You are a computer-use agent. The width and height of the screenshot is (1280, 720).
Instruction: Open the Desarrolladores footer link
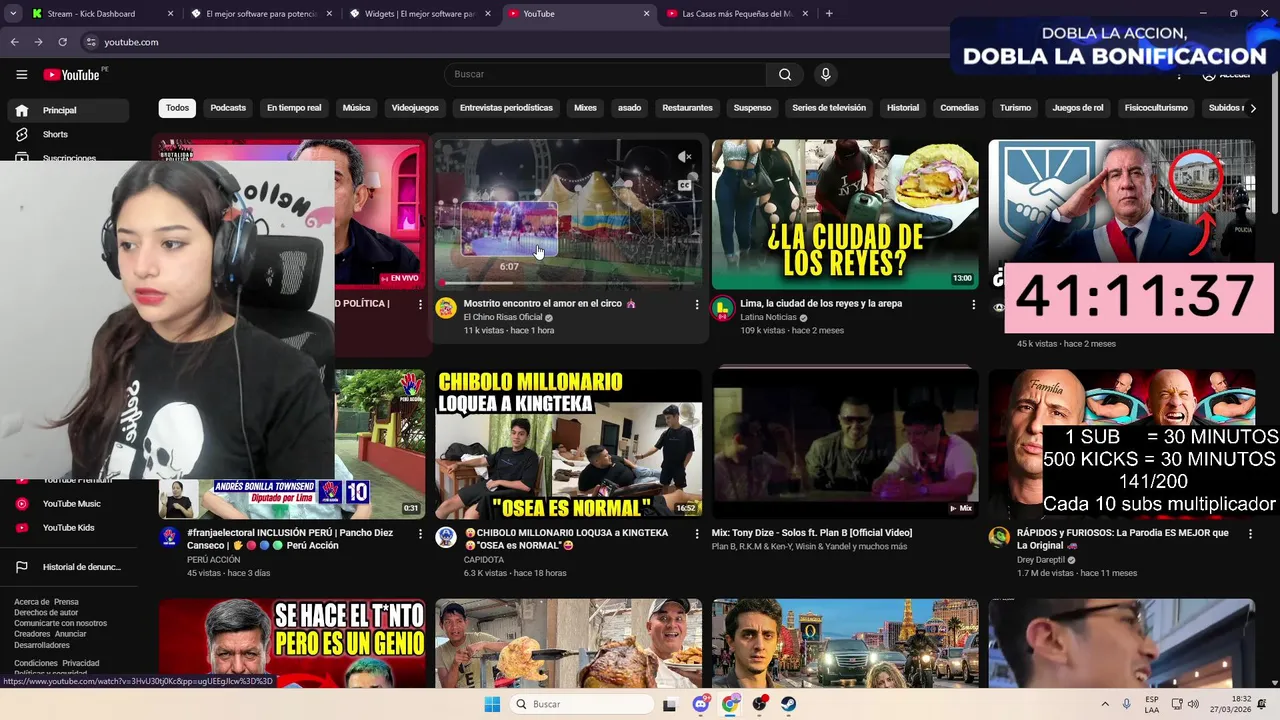point(42,645)
